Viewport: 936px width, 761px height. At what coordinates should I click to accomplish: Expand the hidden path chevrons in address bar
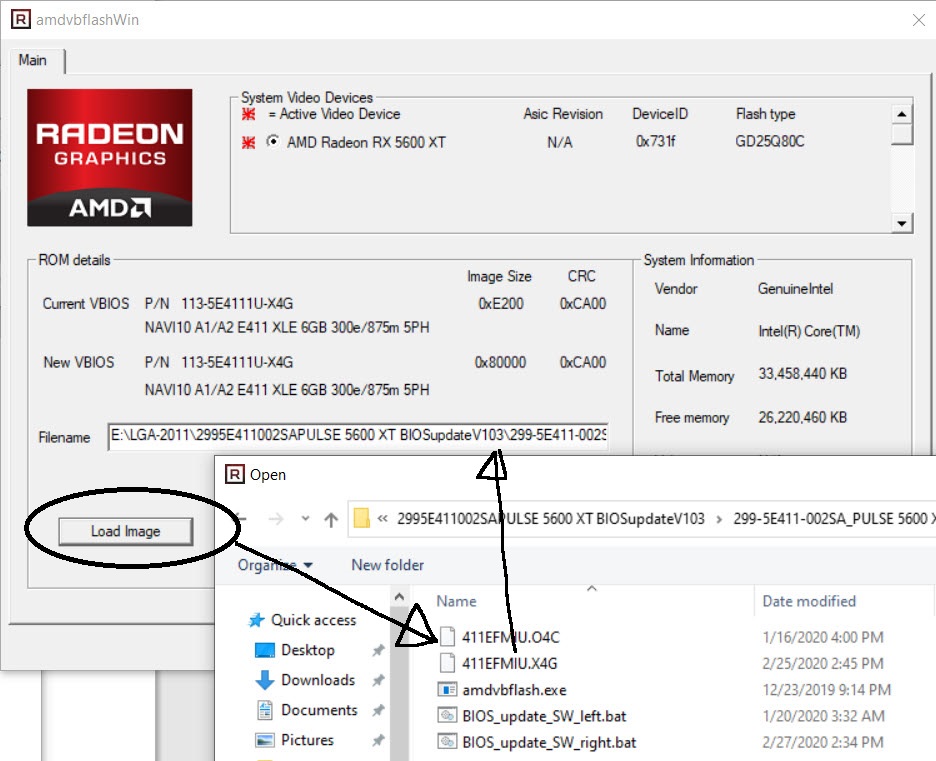pos(383,519)
